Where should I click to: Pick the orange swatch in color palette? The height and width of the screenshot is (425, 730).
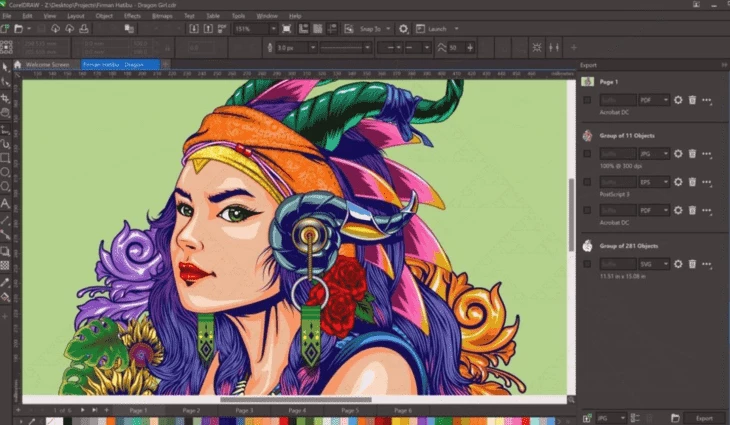[110, 421]
